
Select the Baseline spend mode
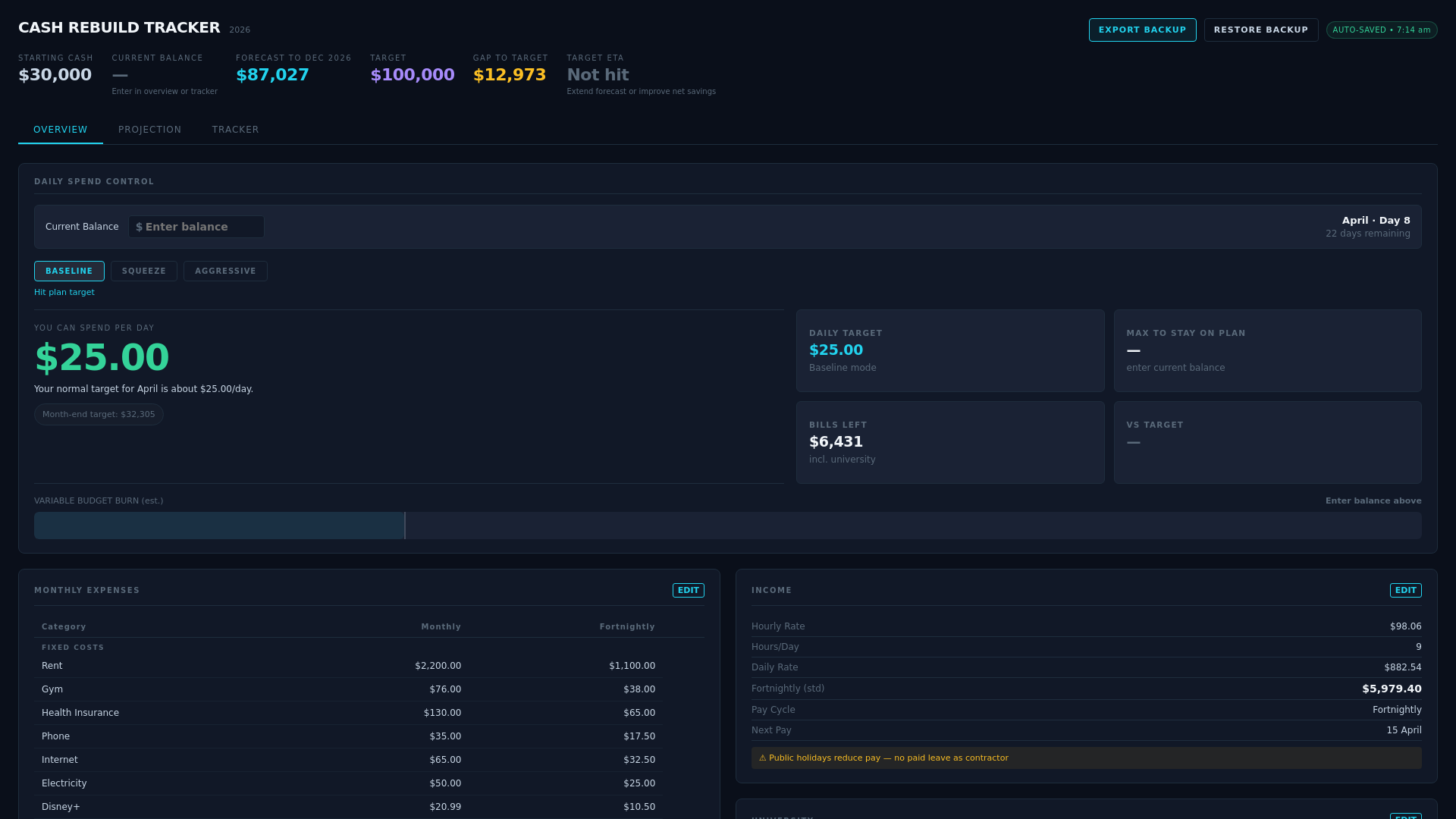point(69,271)
